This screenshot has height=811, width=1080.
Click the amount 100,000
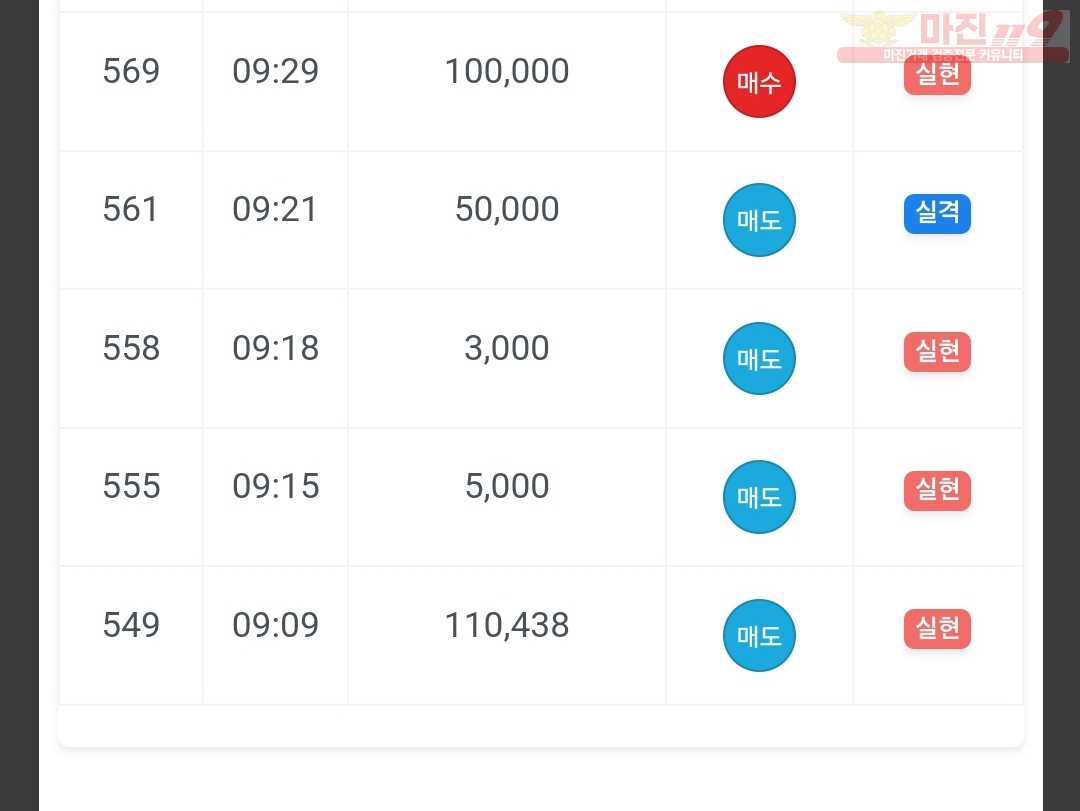507,71
